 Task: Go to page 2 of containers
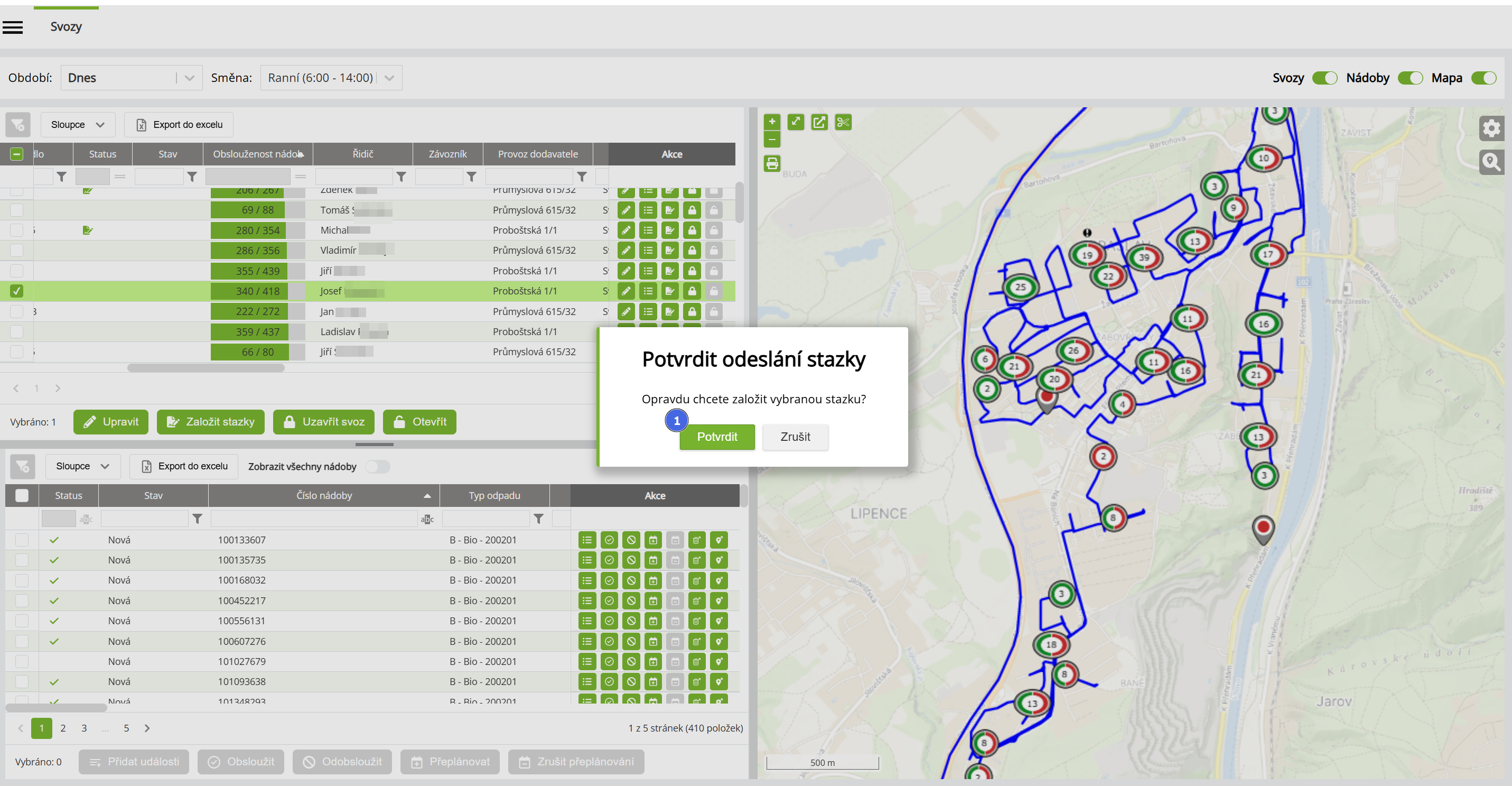[63, 728]
